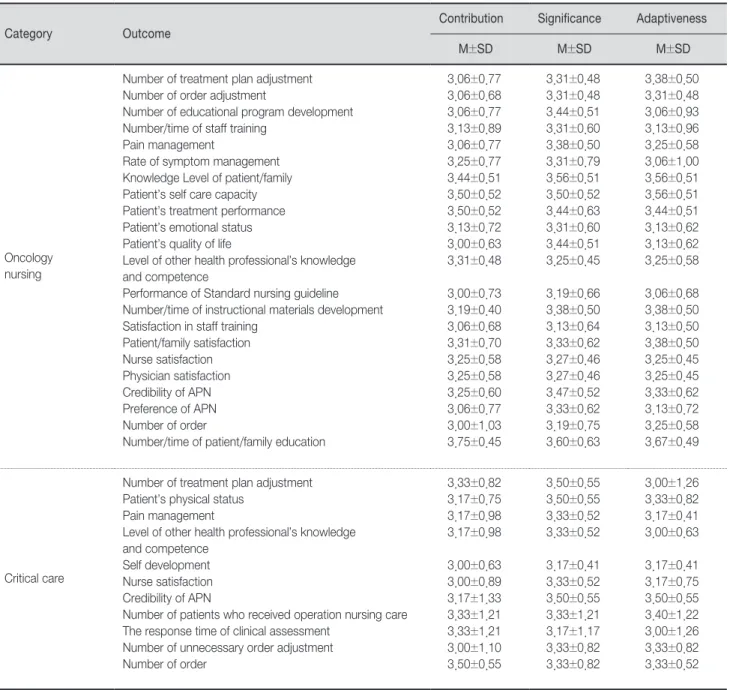730x690 pixels.
Task: Click Contribution value 3.13±0.89
Action: point(474,129)
